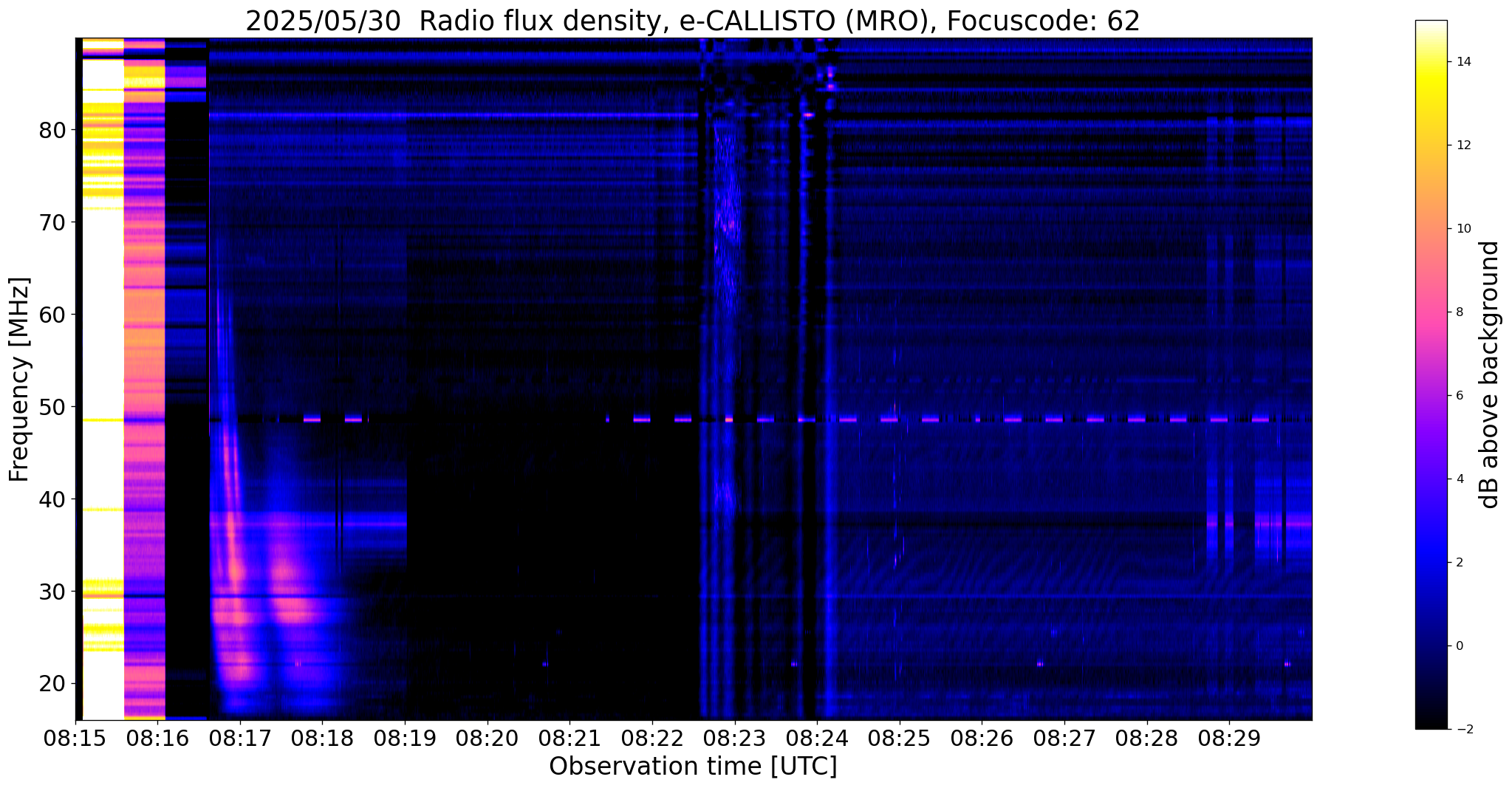Click the colorbar tick label 0

point(1459,646)
